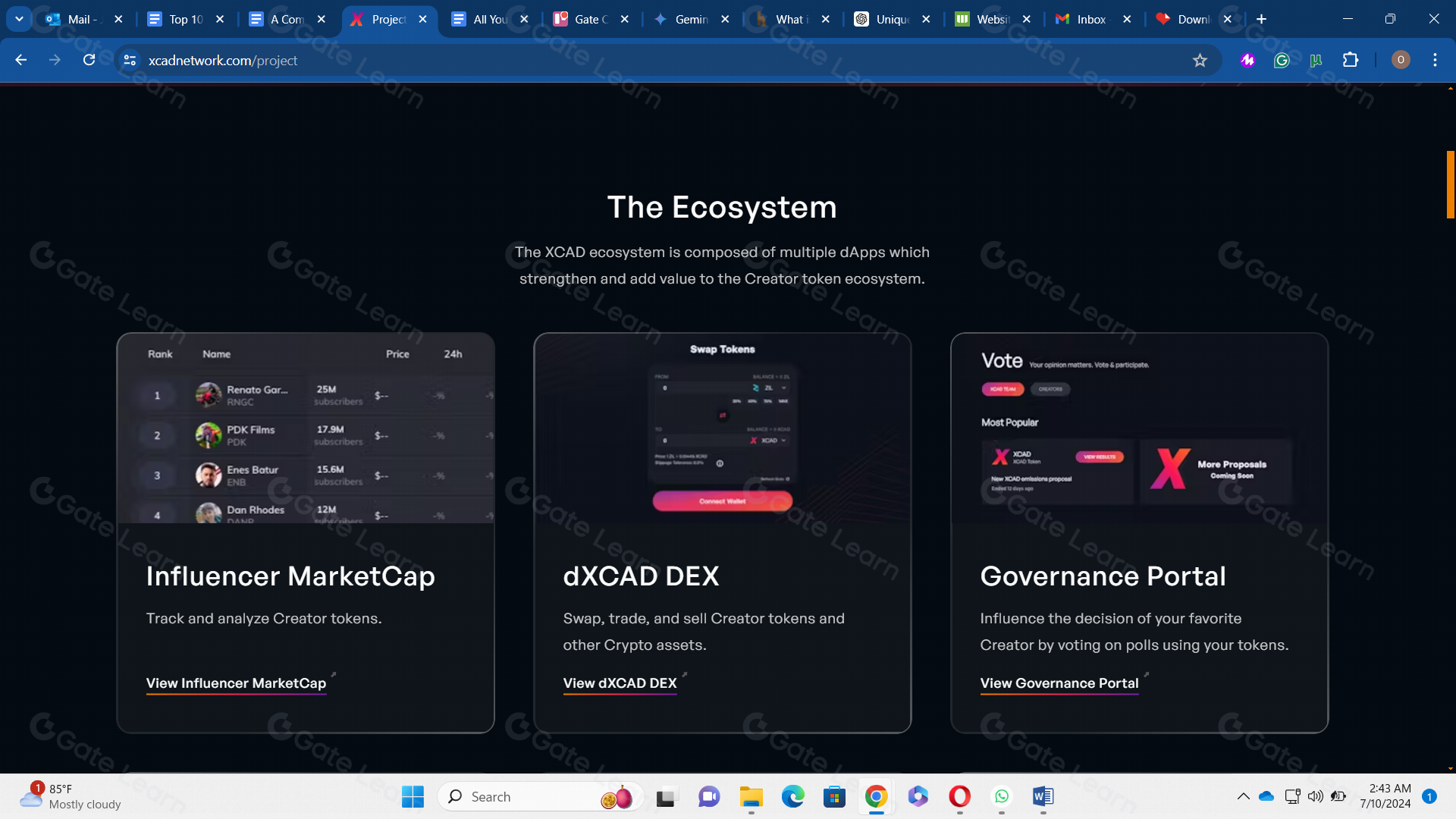
Task: Open View dXCAD DEX link
Action: pos(620,683)
